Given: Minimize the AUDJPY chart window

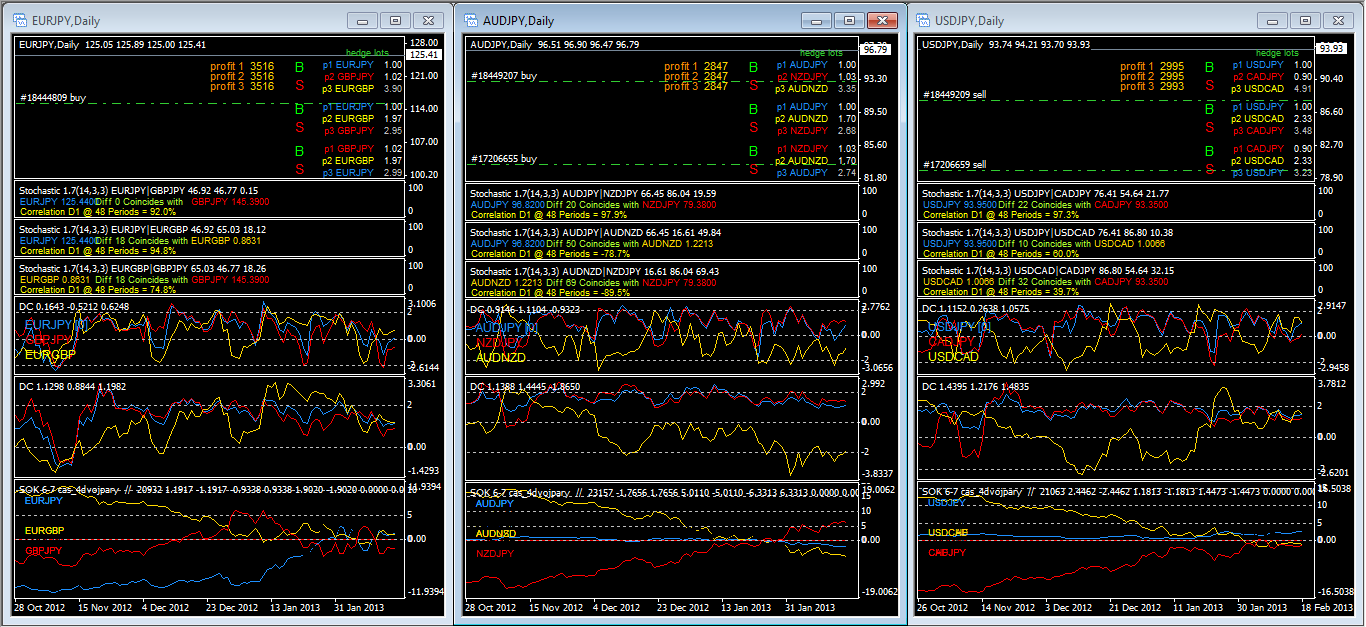Looking at the screenshot, I should (x=819, y=20).
